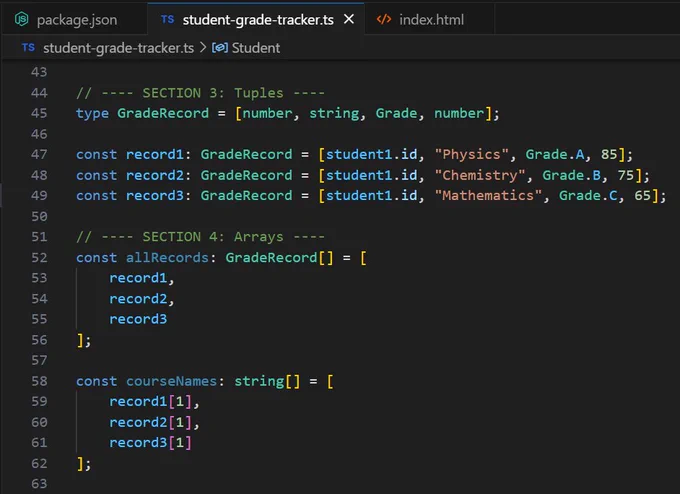Viewport: 680px width, 494px height.
Task: Click the TS icon on student-grade-tracker.ts tab
Action: pyautogui.click(x=167, y=20)
